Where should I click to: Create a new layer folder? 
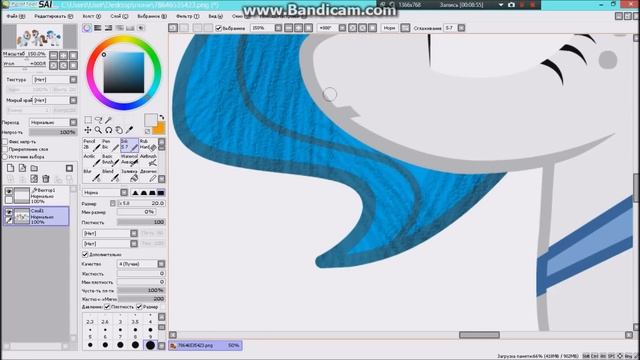pos(34,168)
